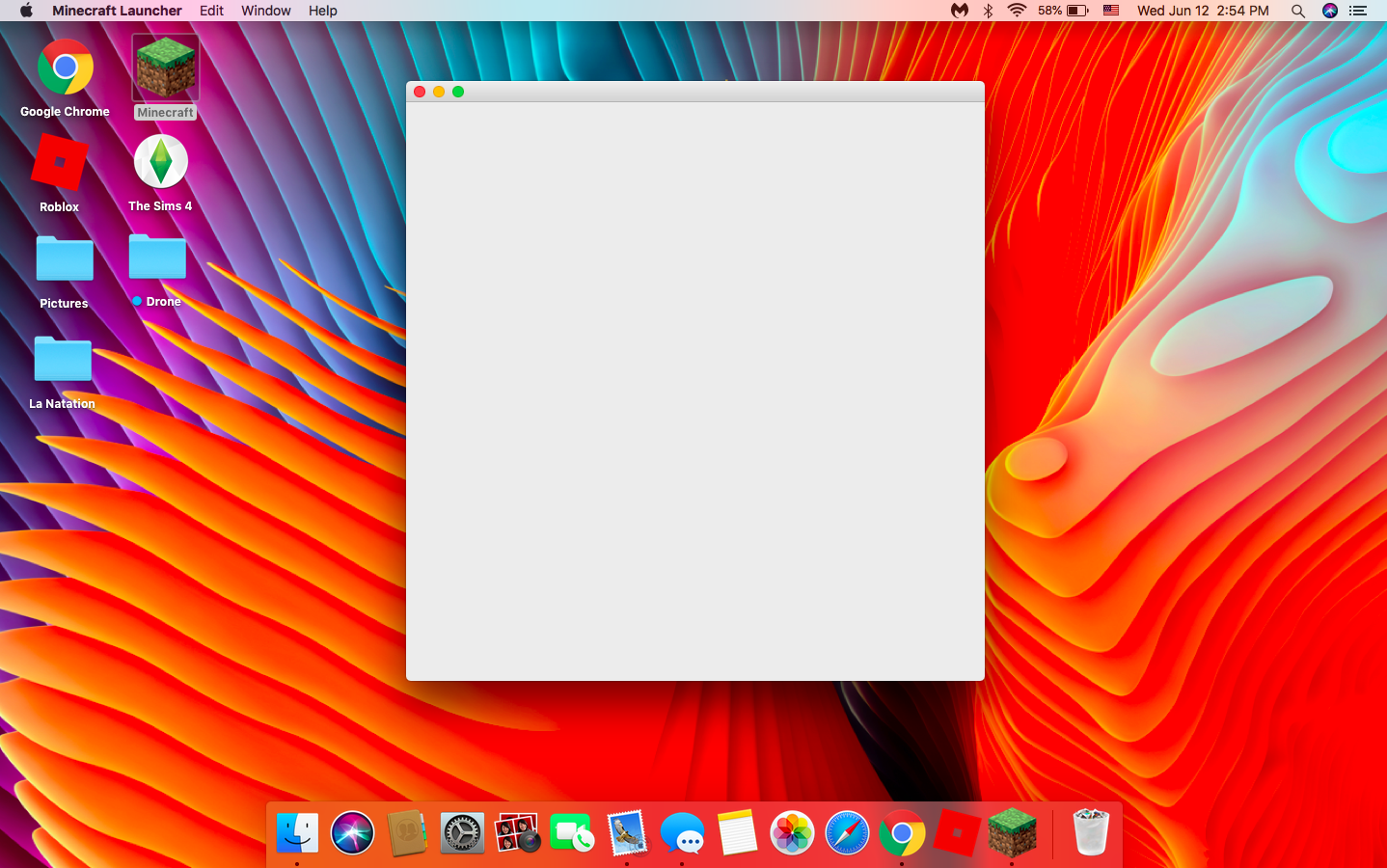This screenshot has width=1387, height=868.
Task: Click the Minecraft Launcher app menu
Action: pos(117,11)
